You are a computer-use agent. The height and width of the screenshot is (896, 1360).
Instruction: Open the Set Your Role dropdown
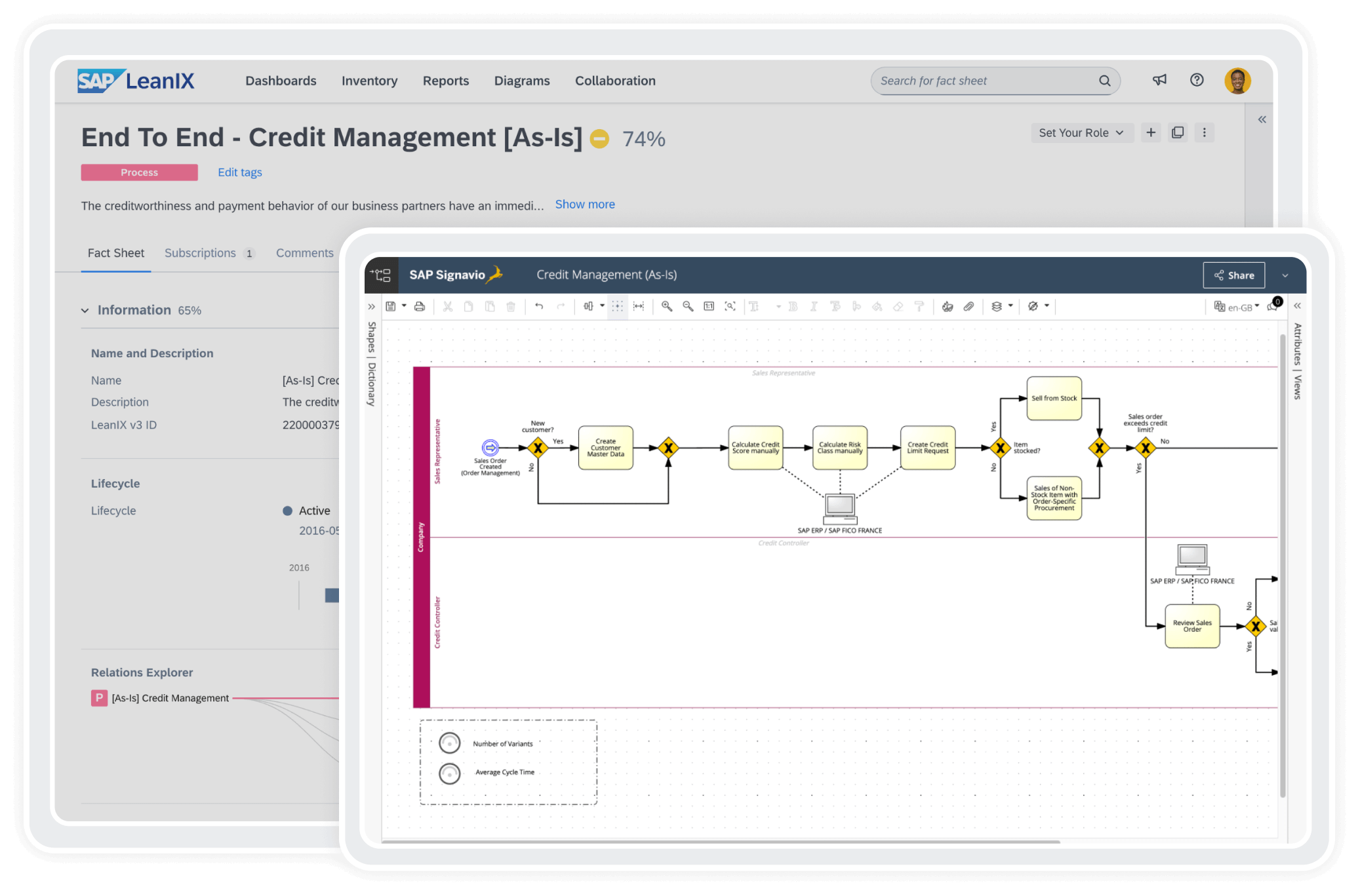pos(1081,132)
